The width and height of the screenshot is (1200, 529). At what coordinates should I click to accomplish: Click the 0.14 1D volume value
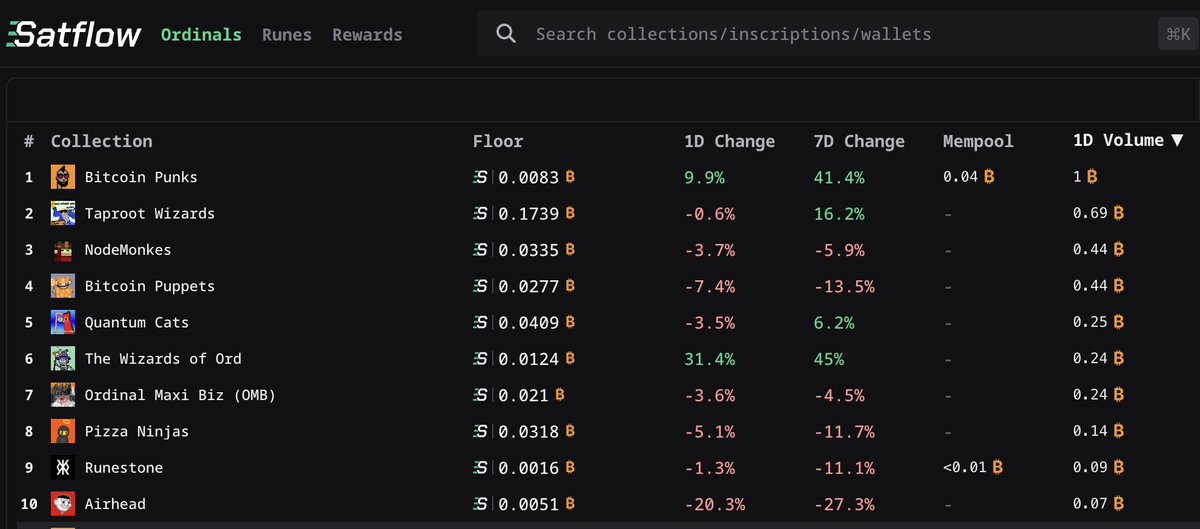pyautogui.click(x=1090, y=431)
